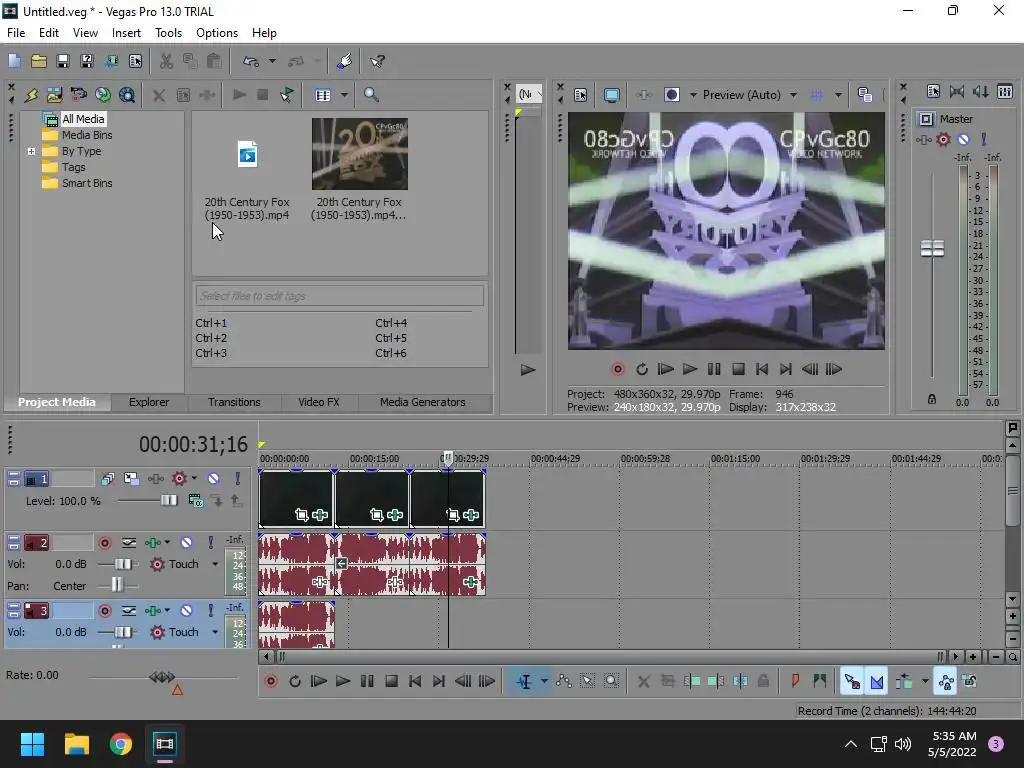Click Track 2 Invert Phase icon
The width and height of the screenshot is (1024, 768).
coord(129,543)
